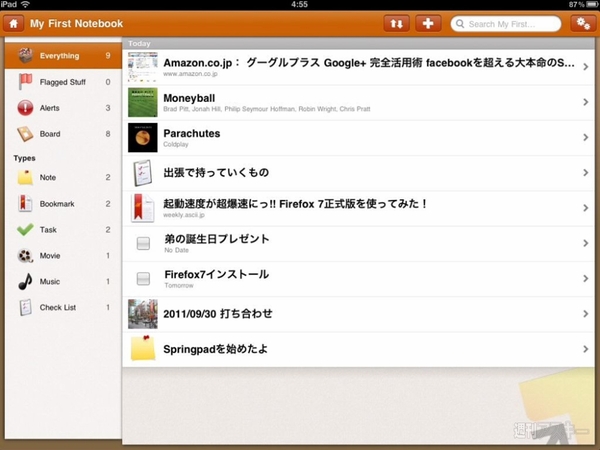Click the Coldplay artist subtitle
This screenshot has width=600, height=450.
coord(176,144)
